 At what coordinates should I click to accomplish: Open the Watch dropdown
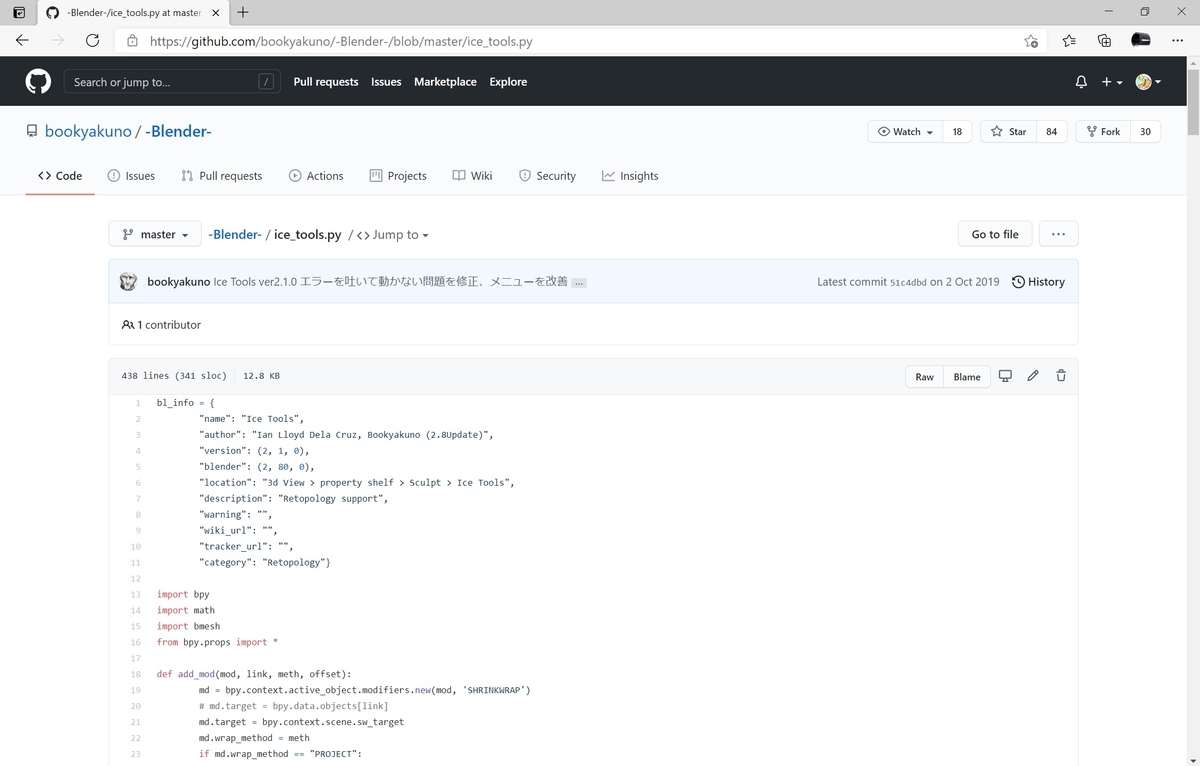point(905,132)
